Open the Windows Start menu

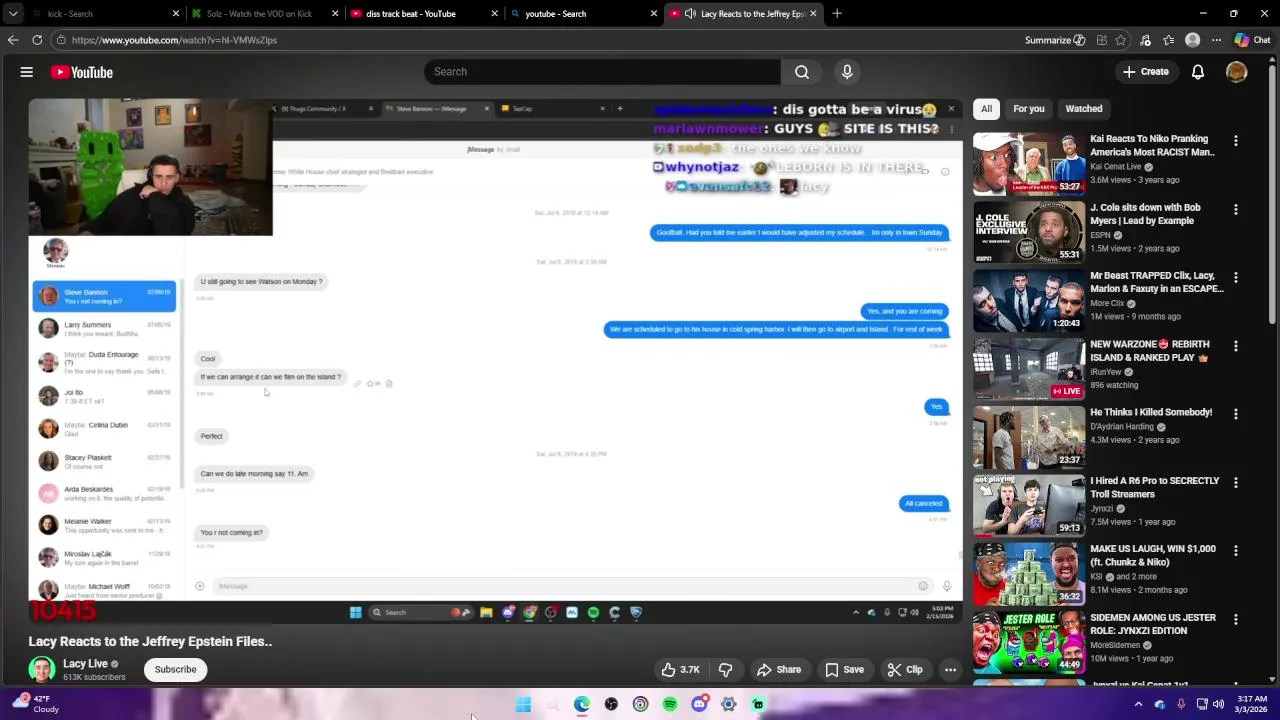click(523, 705)
